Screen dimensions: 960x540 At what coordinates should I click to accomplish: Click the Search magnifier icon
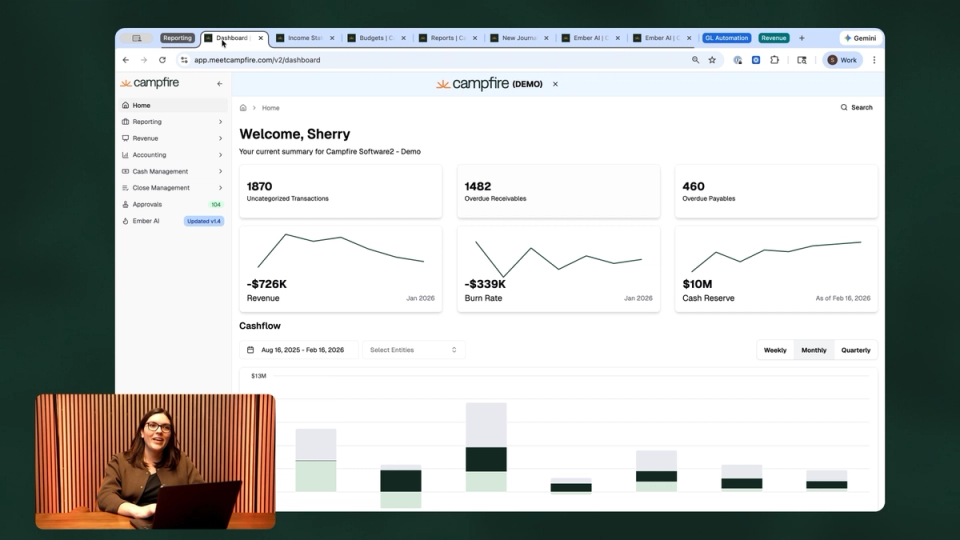pyautogui.click(x=844, y=107)
